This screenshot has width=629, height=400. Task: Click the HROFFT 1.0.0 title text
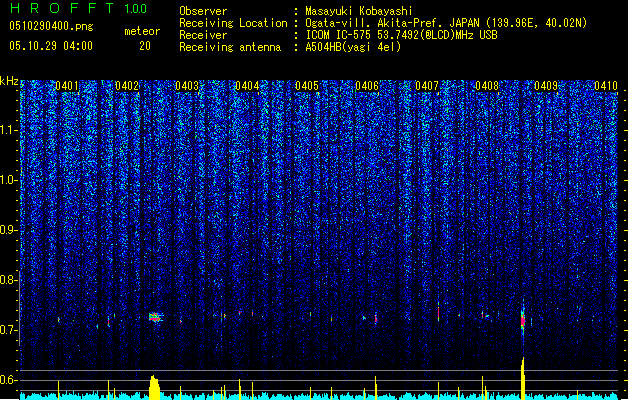point(79,8)
